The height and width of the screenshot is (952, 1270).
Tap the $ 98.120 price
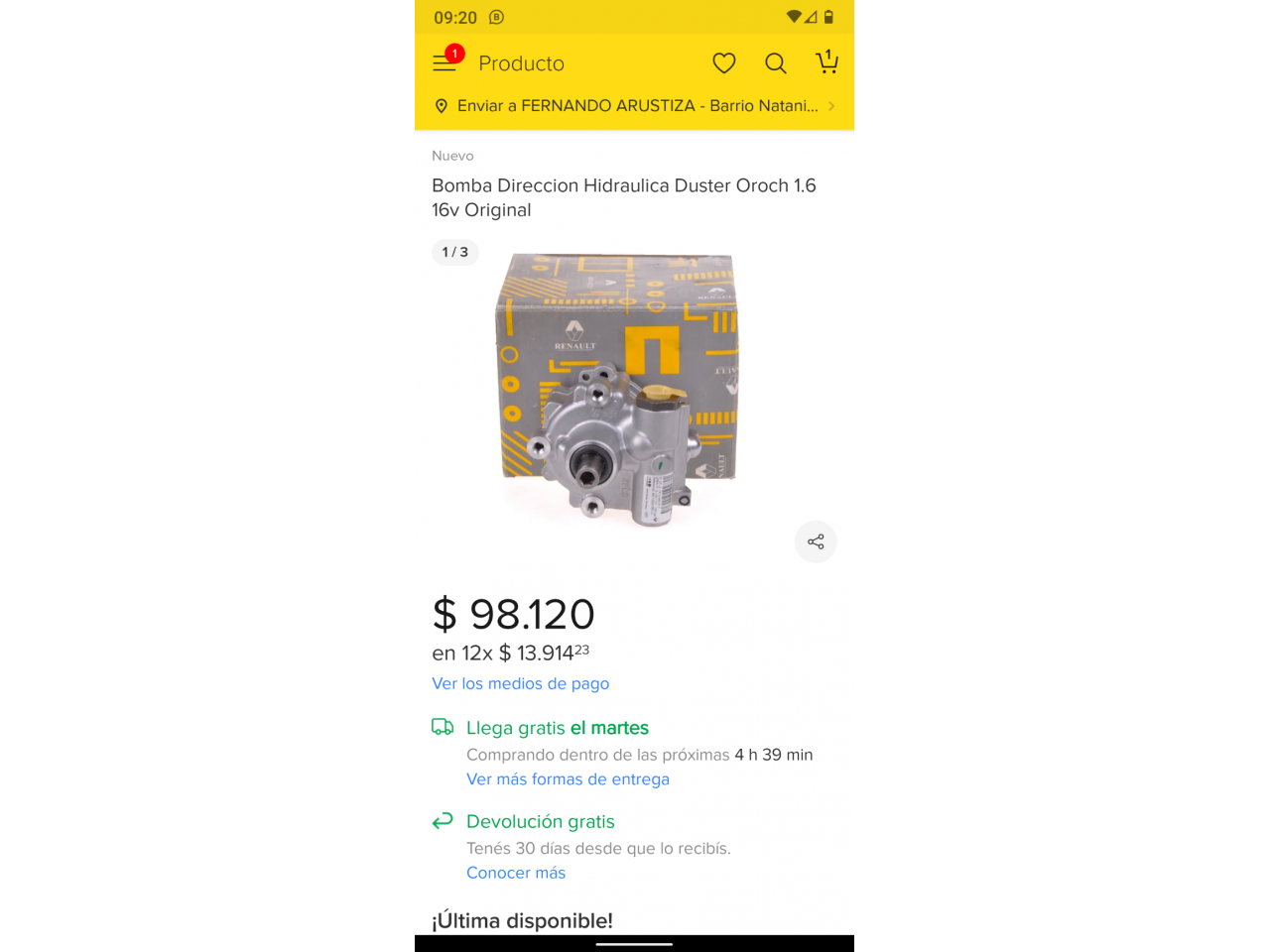pyautogui.click(x=514, y=615)
